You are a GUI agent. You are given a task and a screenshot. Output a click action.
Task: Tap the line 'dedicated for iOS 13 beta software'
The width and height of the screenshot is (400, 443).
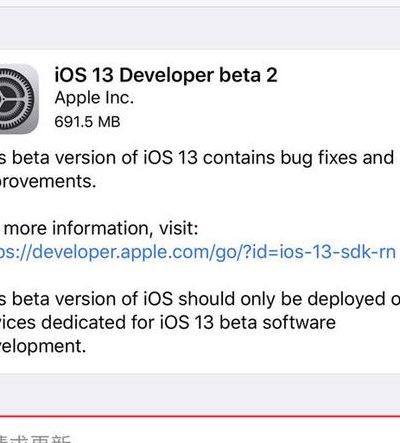[x=168, y=323]
